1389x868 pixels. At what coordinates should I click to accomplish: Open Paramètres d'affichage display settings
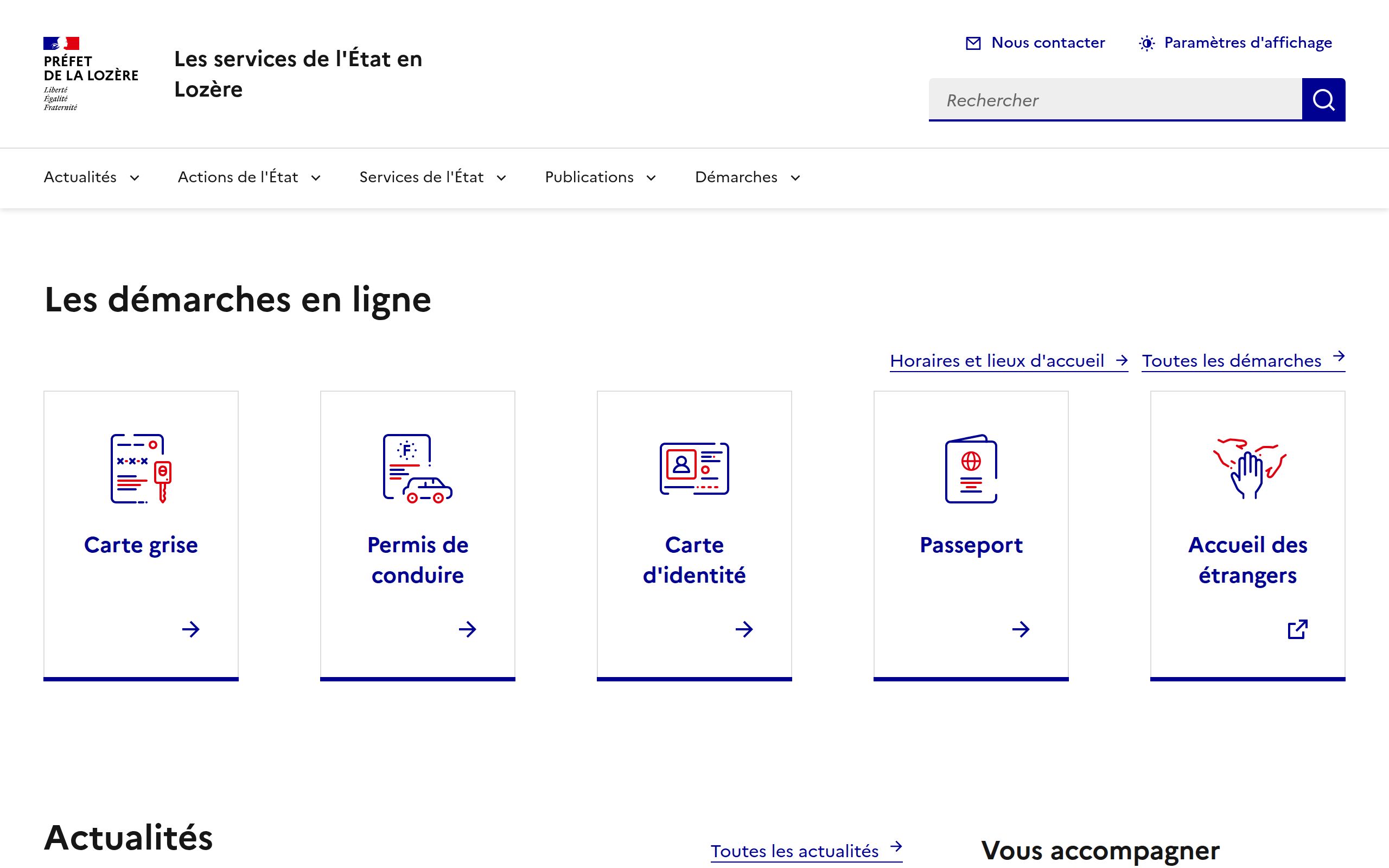pyautogui.click(x=1235, y=43)
